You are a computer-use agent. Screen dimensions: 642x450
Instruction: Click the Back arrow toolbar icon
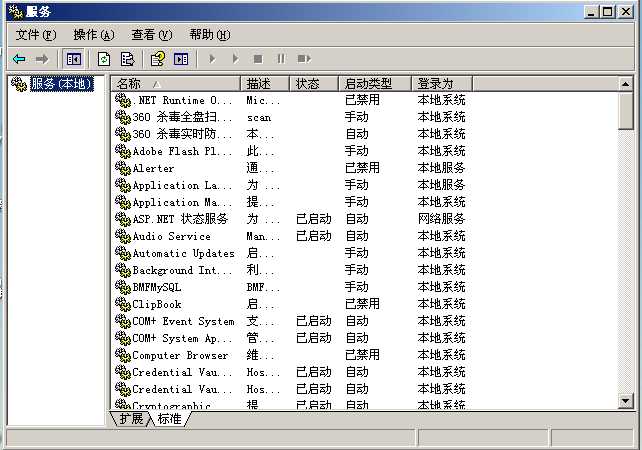point(19,59)
